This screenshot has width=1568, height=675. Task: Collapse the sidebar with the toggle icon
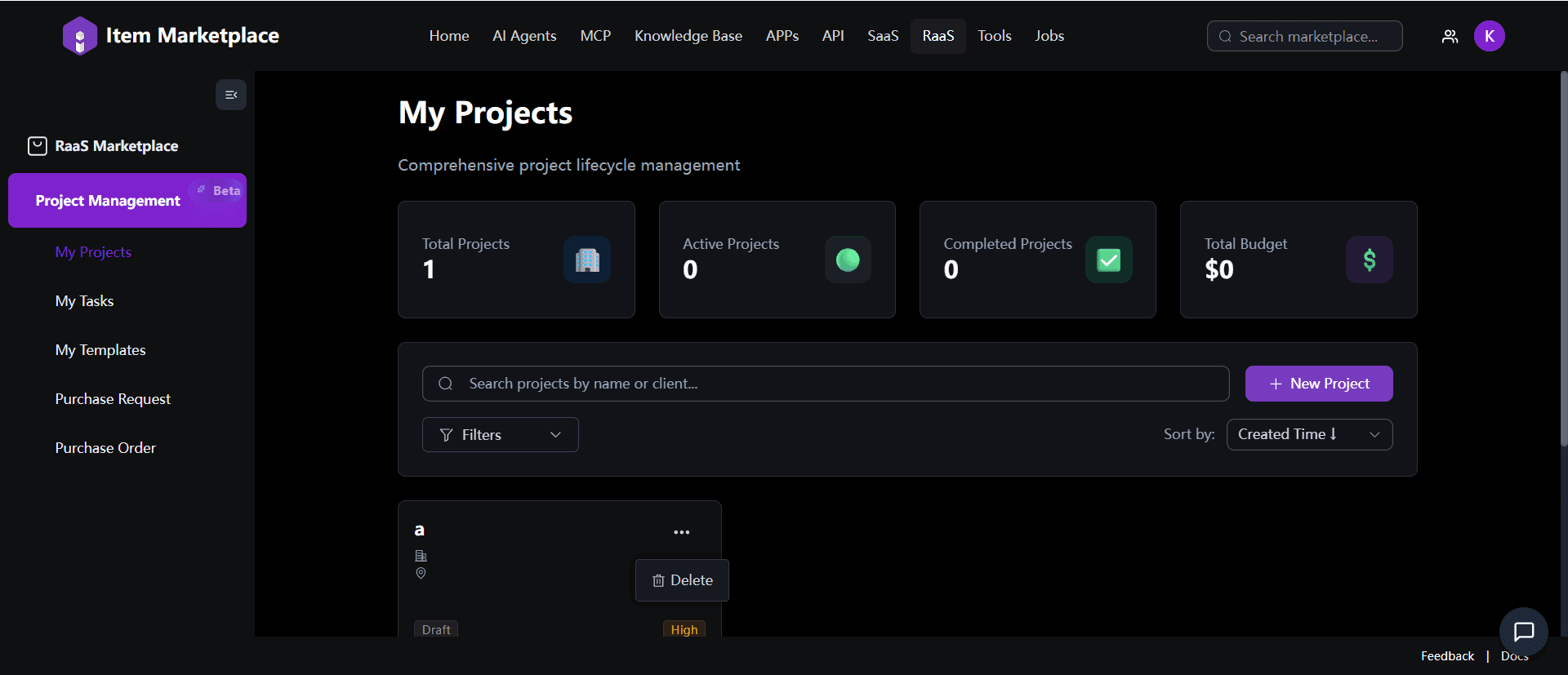click(231, 95)
